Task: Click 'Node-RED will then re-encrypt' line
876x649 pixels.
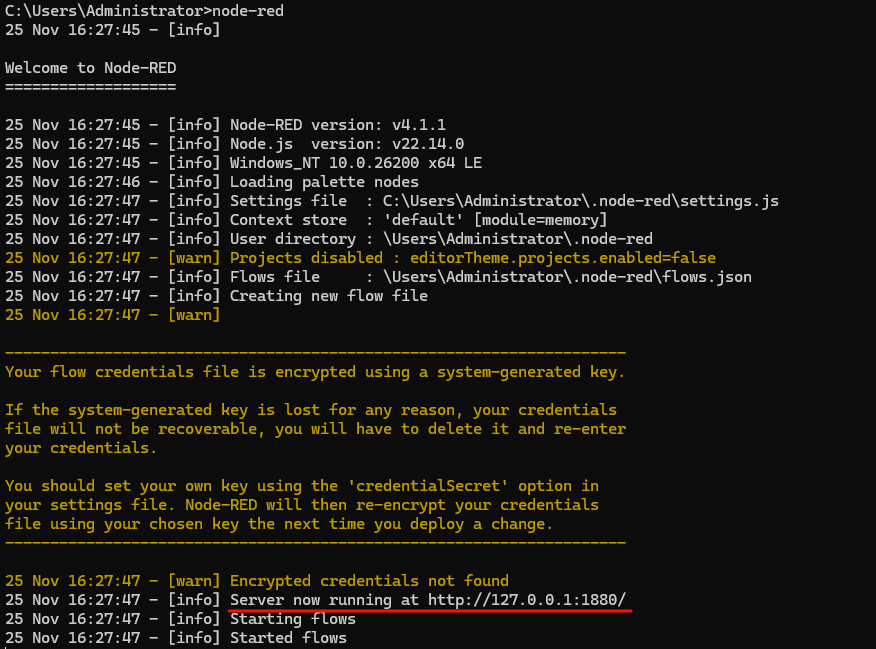Action: click(302, 505)
